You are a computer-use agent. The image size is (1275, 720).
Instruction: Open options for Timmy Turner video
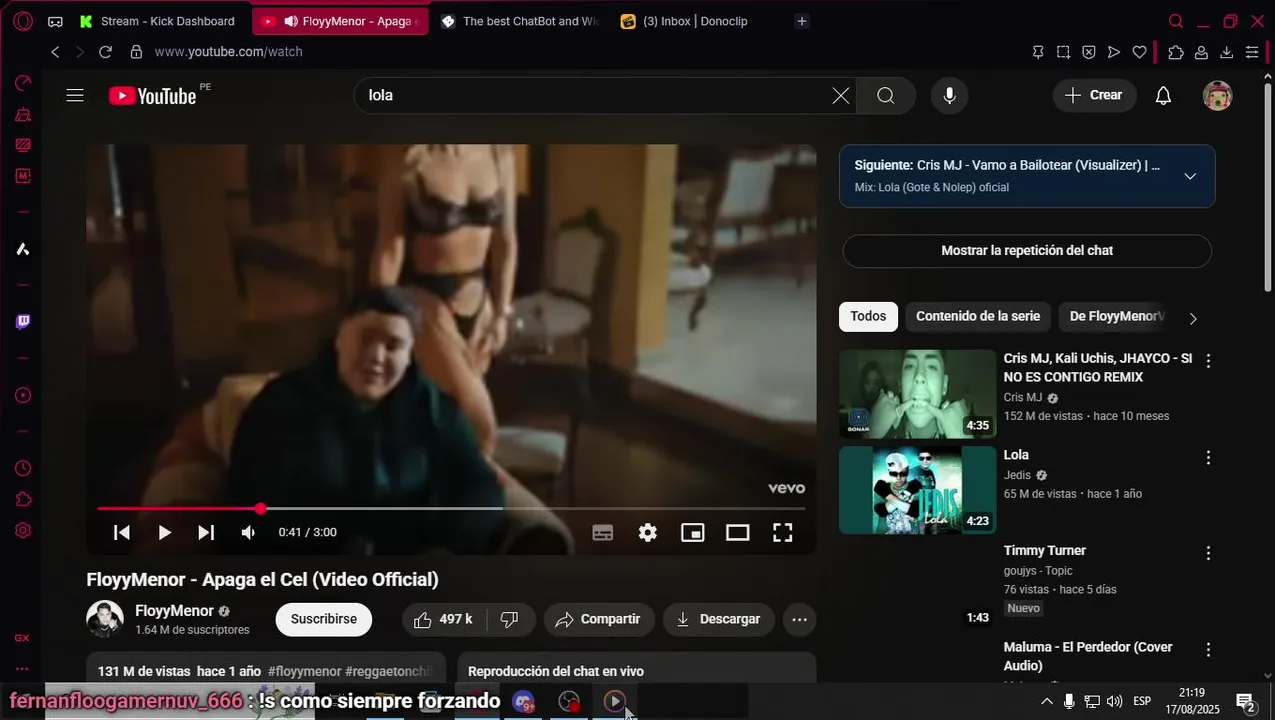1208,553
